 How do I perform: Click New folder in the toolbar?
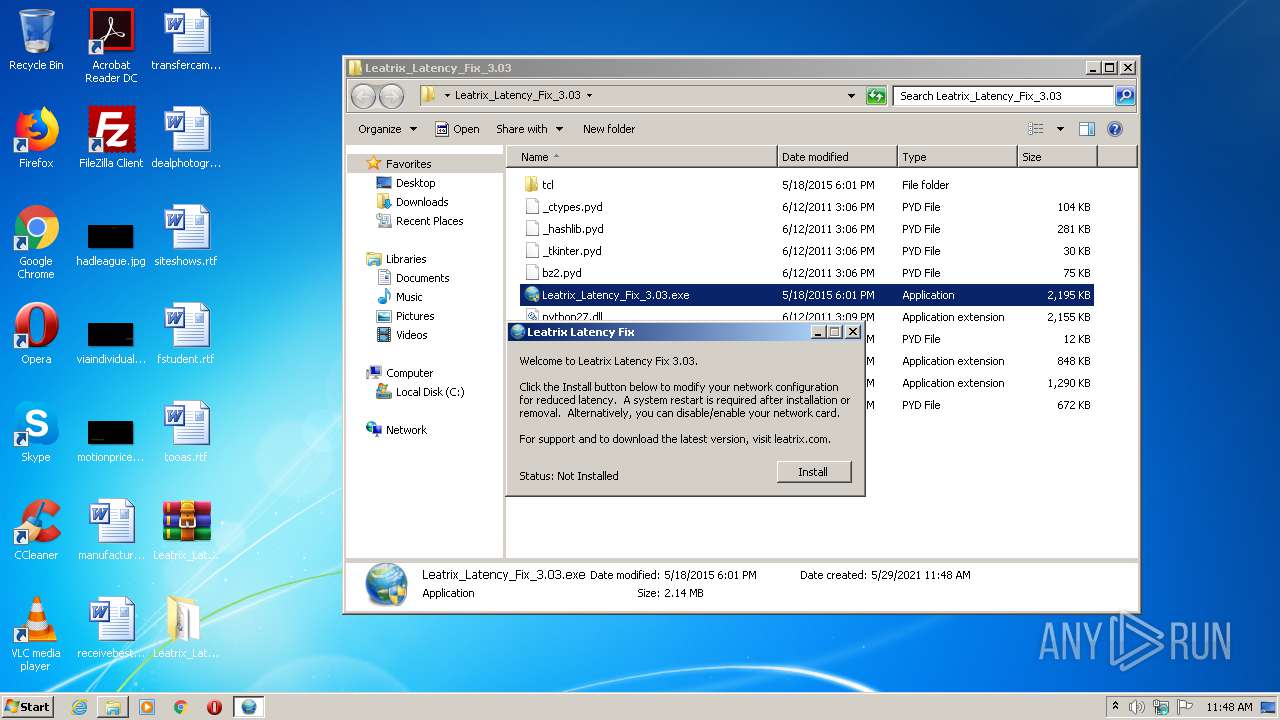[609, 129]
